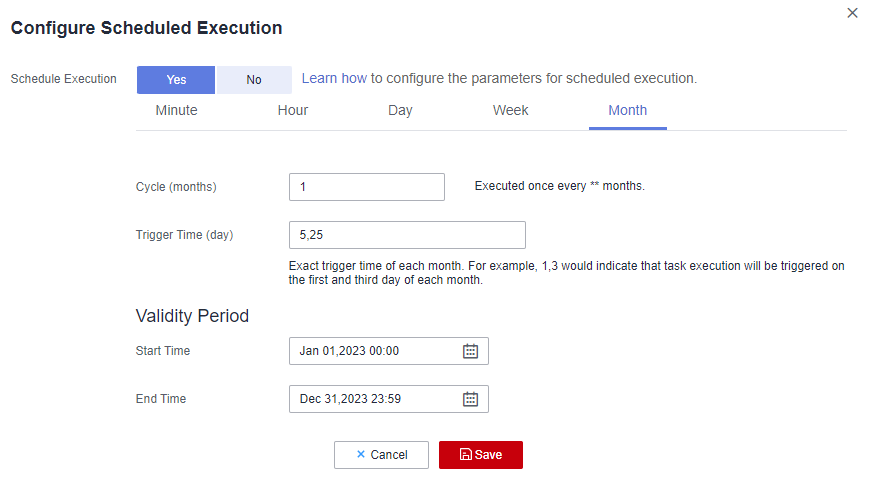Enable scheduled execution with Yes

(x=176, y=80)
